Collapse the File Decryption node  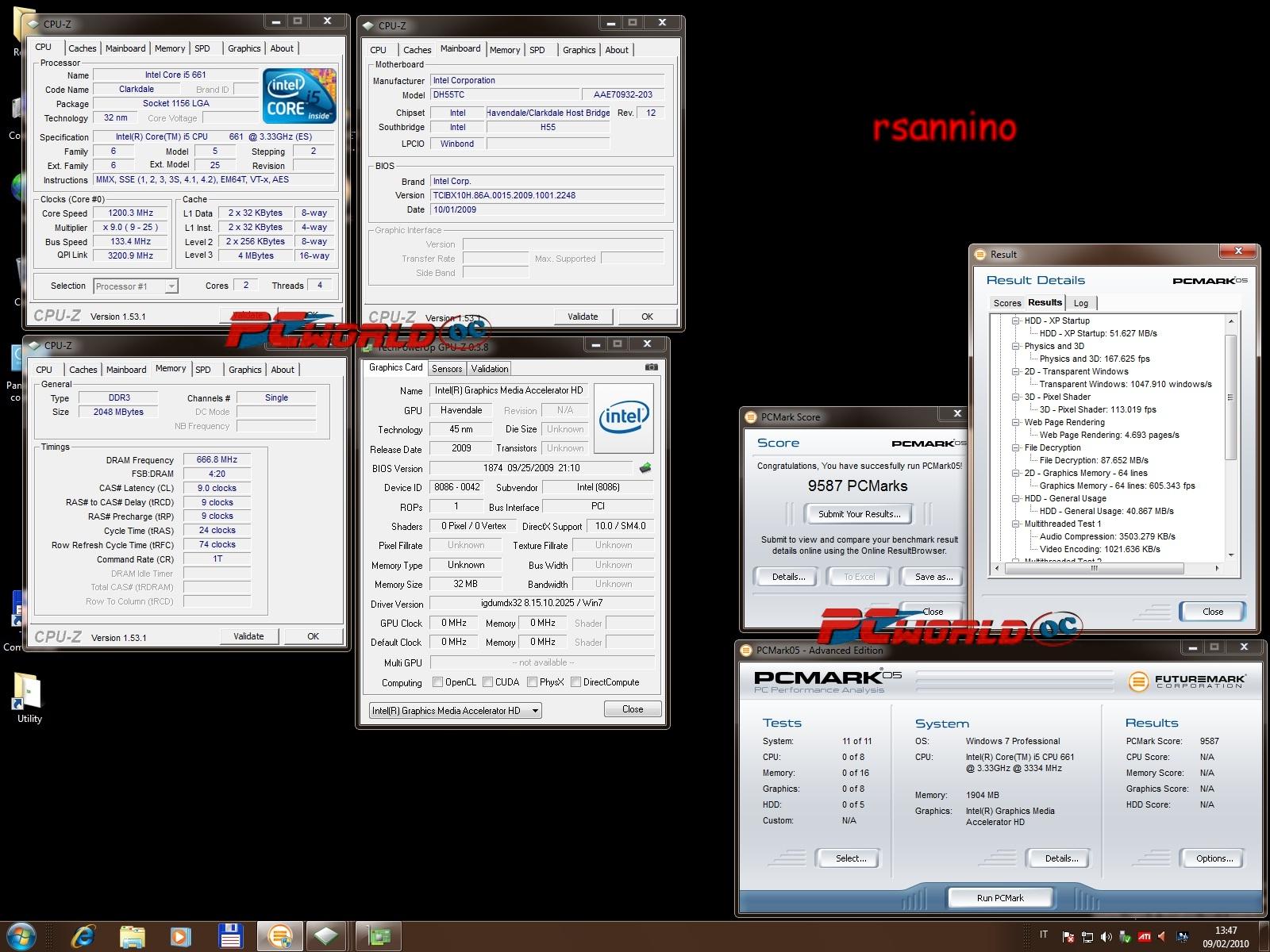[x=1015, y=447]
